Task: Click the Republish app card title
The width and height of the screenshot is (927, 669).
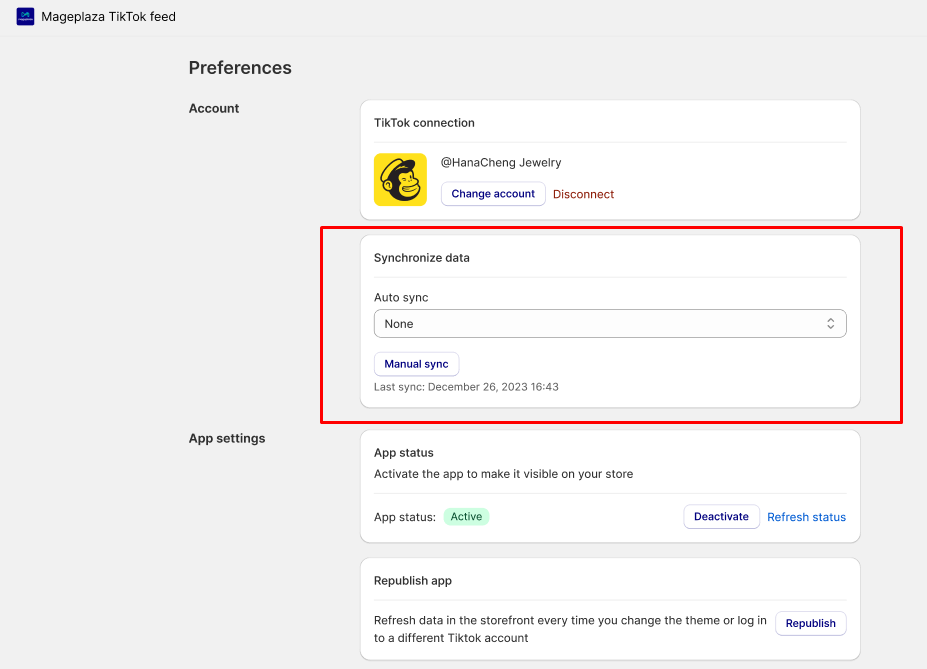Action: 413,581
